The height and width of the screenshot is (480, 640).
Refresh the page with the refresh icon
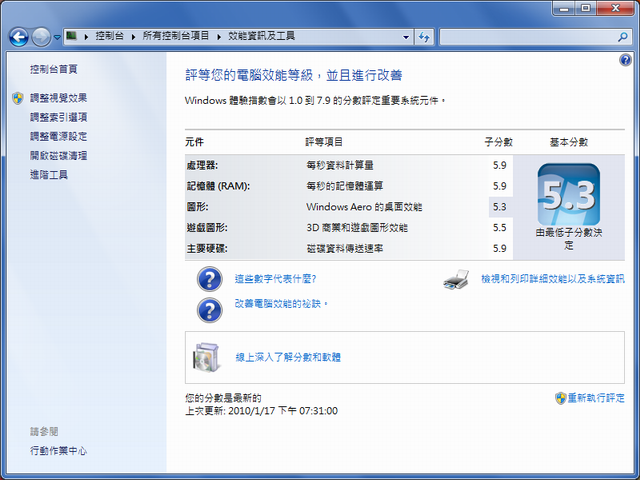424,37
